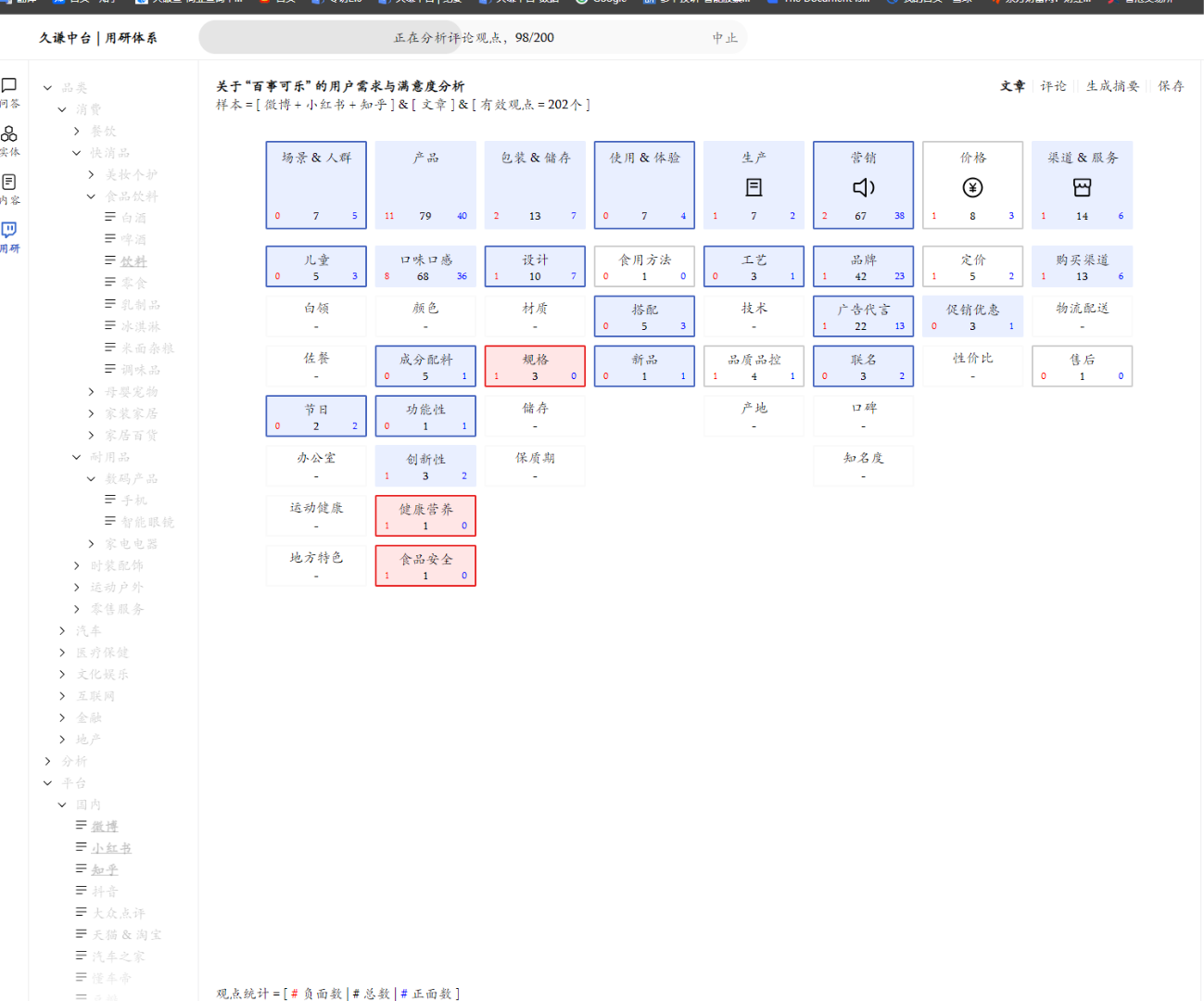
Task: Click the list icon beside 乳制品
Action: tap(110, 303)
